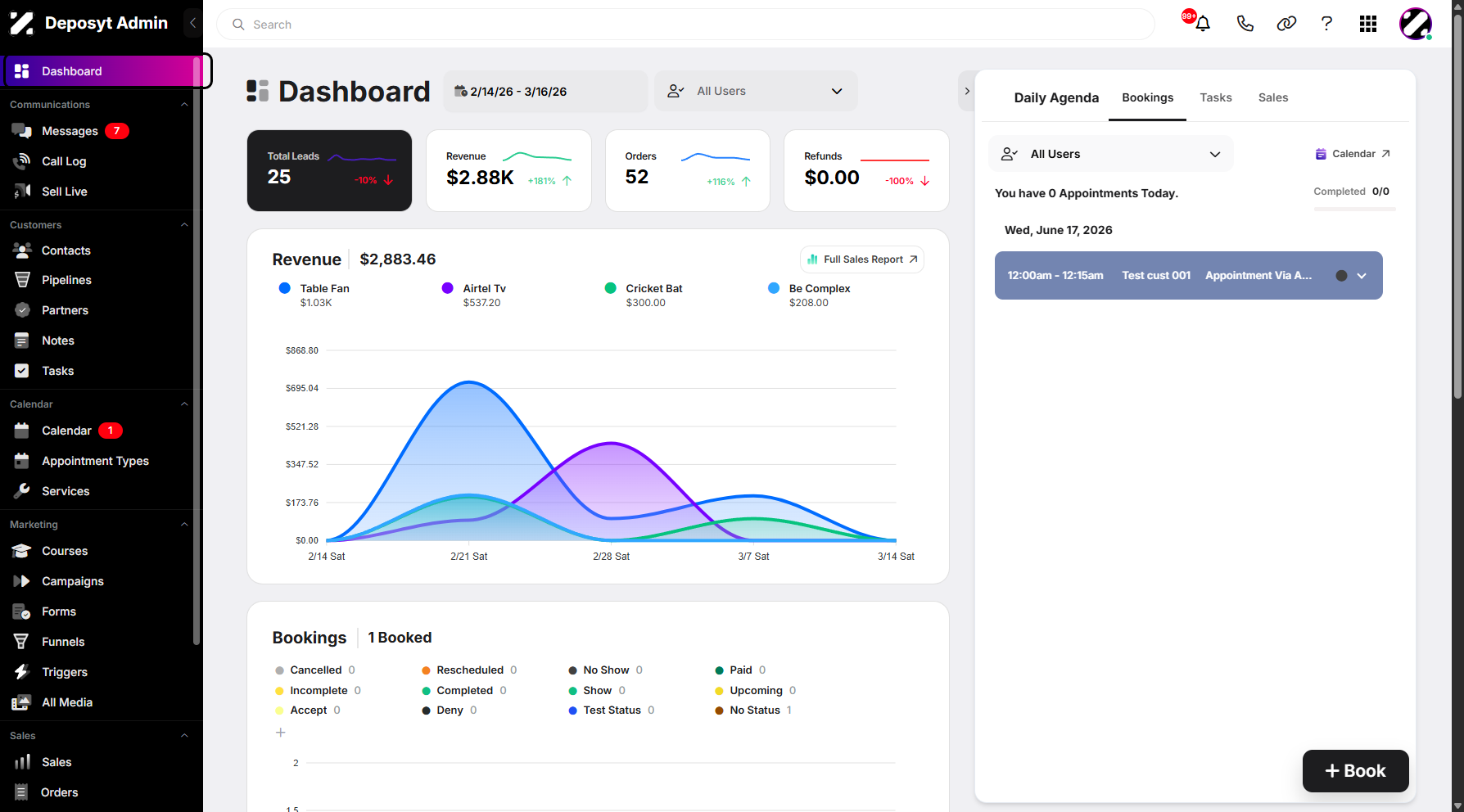Click the Partners sidebar icon
This screenshot has width=1464, height=812.
(22, 310)
